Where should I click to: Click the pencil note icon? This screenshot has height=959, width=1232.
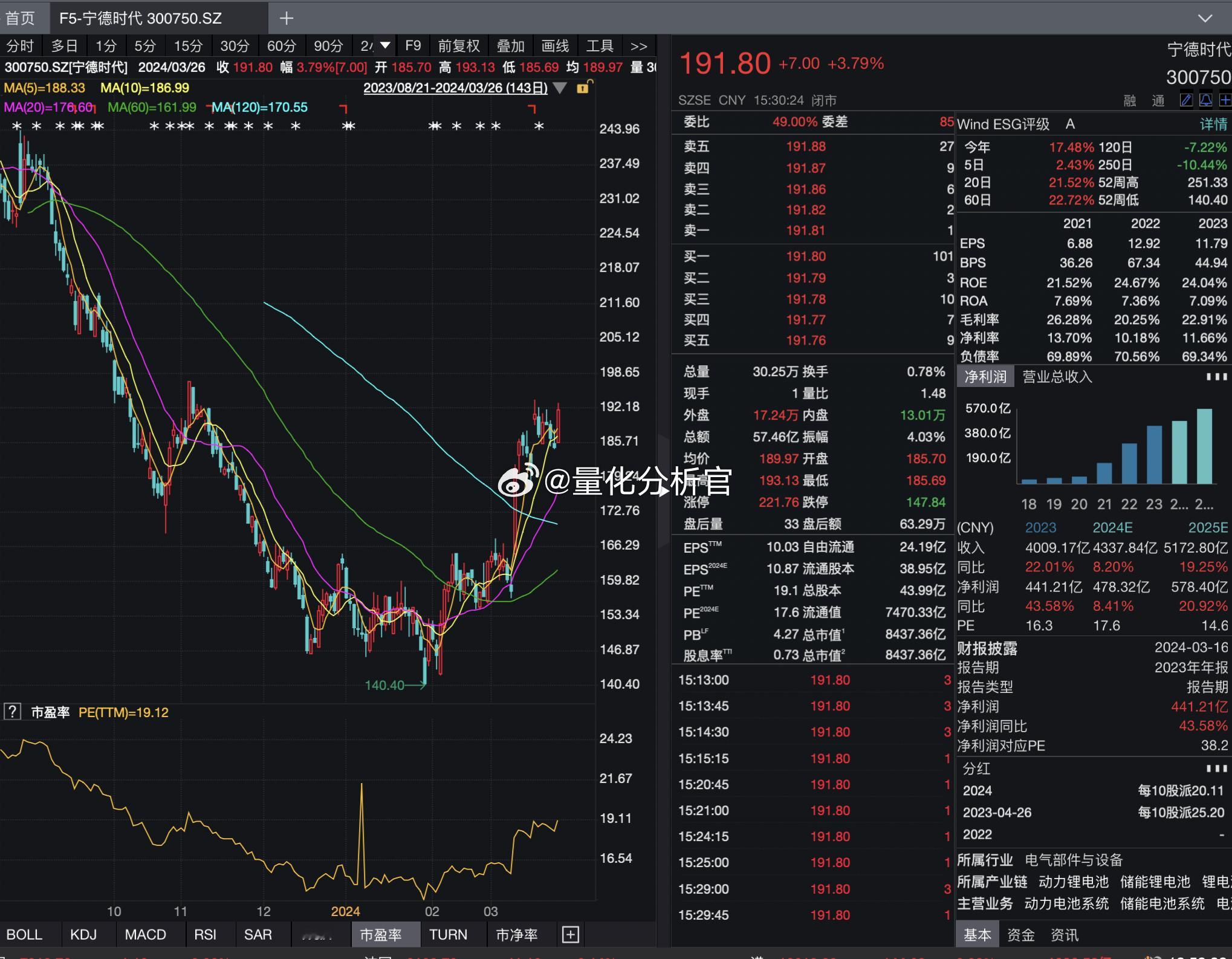pos(1186,100)
